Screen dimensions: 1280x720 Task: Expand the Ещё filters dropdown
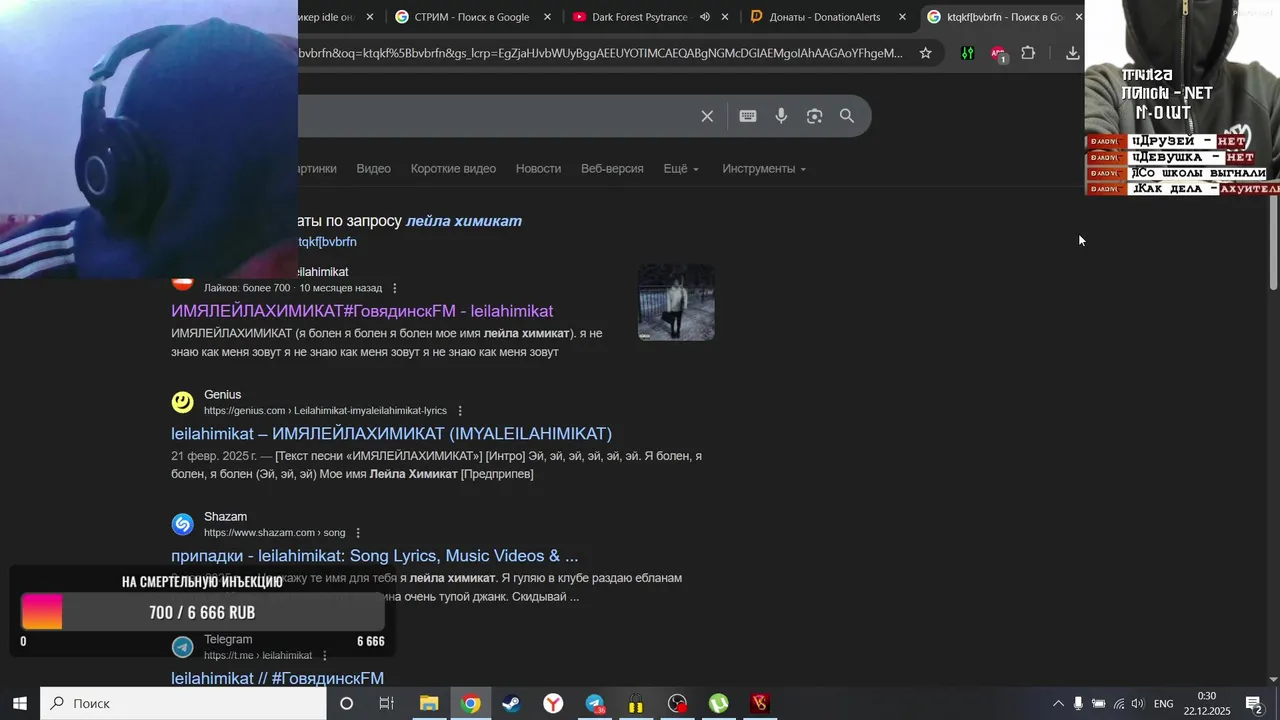[681, 168]
